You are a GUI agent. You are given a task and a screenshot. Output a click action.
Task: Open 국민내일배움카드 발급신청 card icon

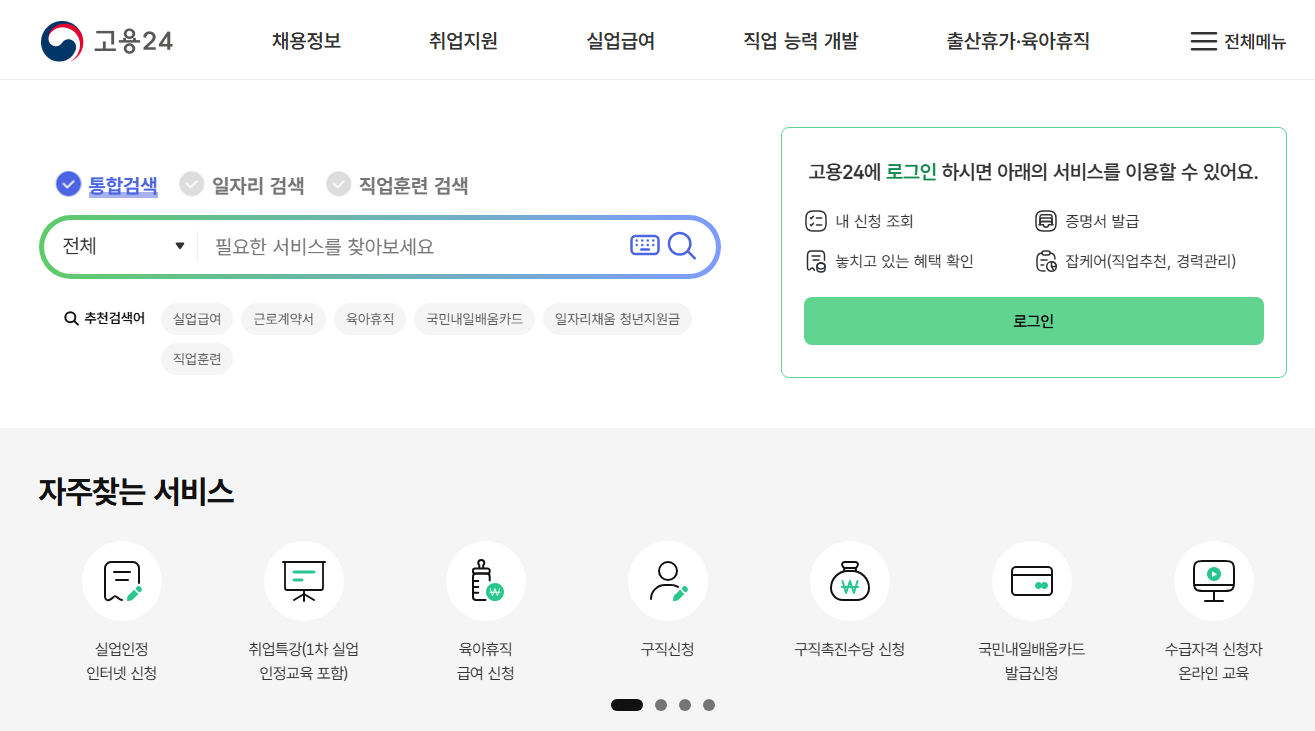click(1032, 581)
